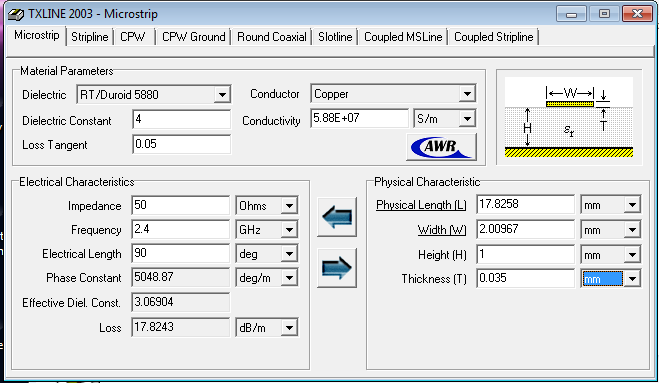
Task: Maximize the TXLINE window
Action: tap(604, 14)
